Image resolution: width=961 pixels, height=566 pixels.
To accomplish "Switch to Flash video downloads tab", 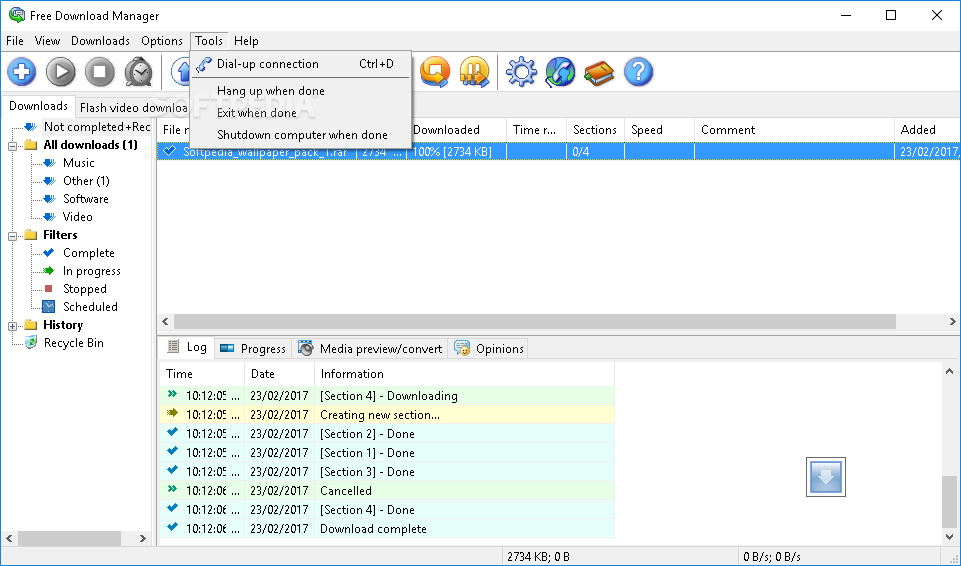I will coord(133,108).
